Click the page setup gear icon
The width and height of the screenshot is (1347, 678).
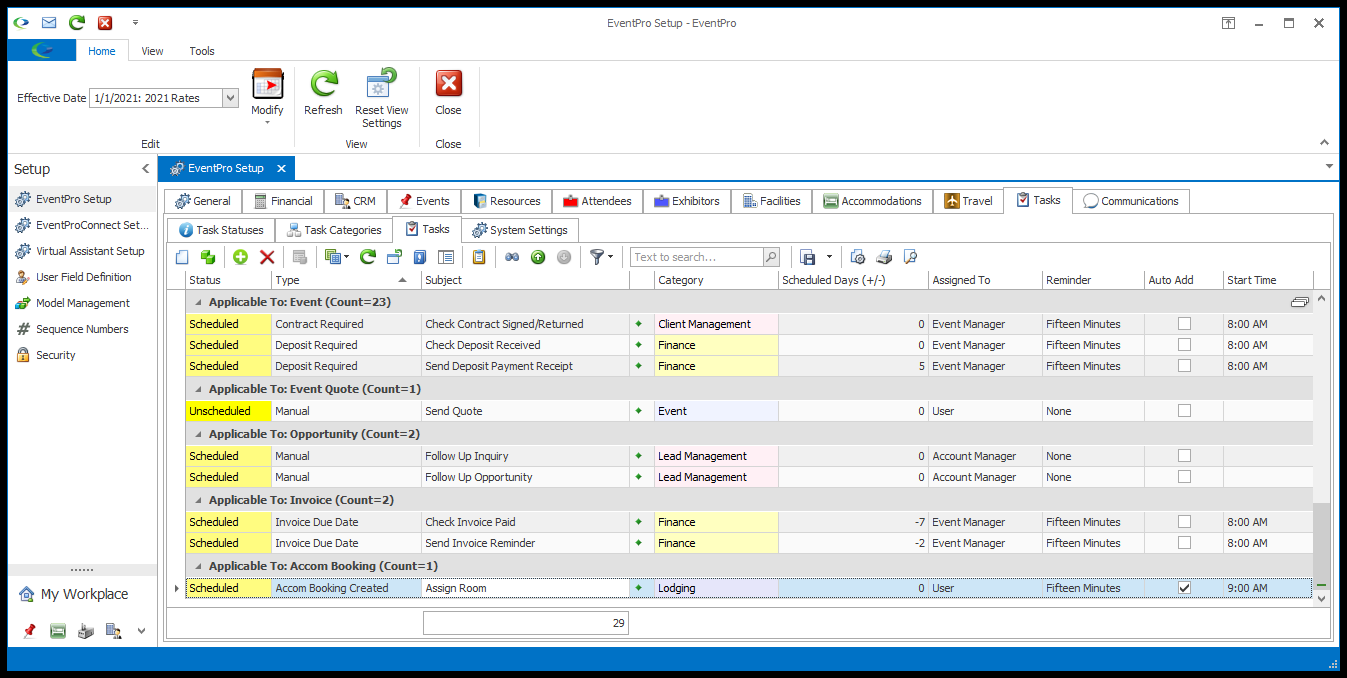click(858, 257)
